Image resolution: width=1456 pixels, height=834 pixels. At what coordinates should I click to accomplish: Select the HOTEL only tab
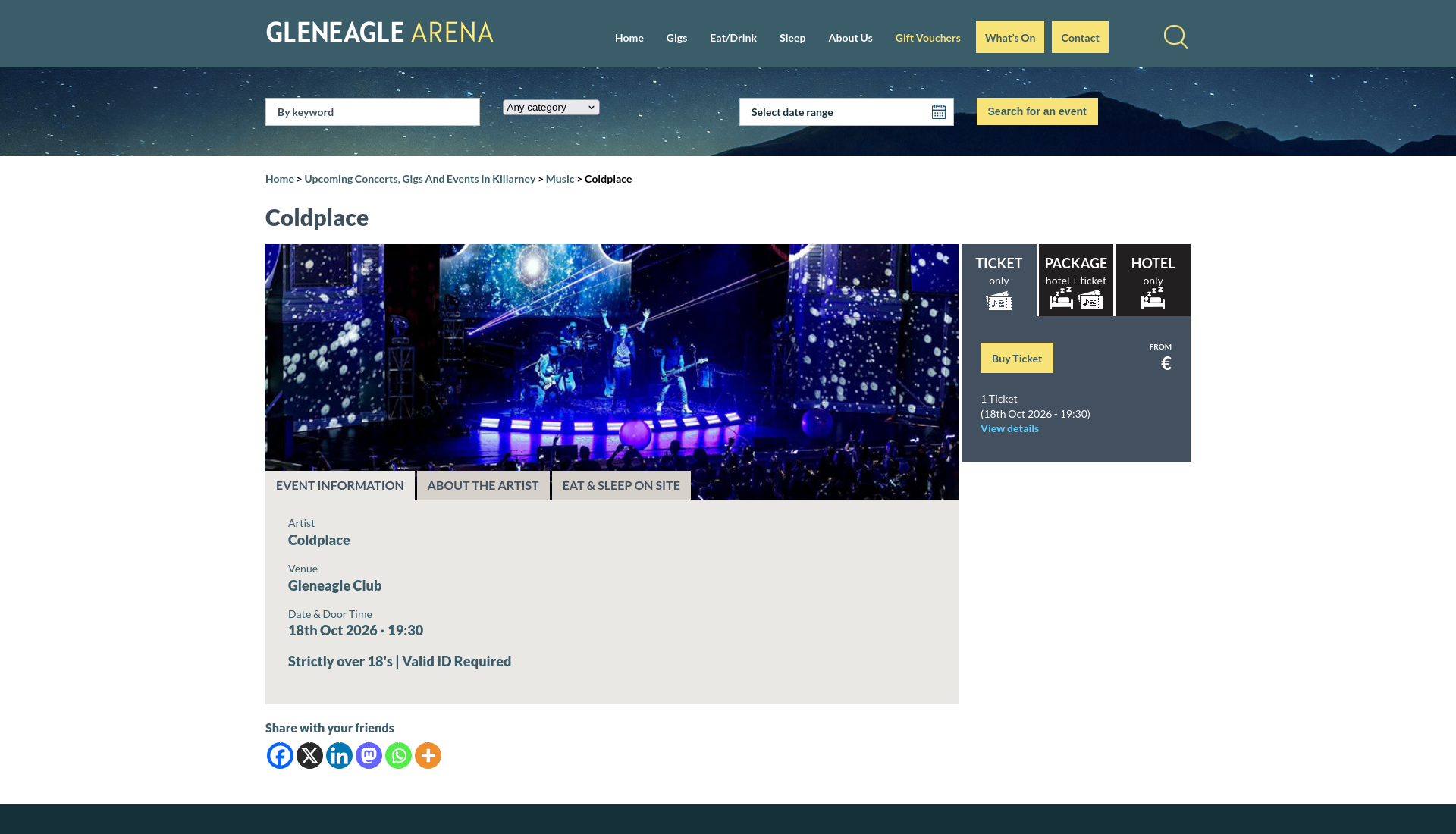pos(1153,280)
